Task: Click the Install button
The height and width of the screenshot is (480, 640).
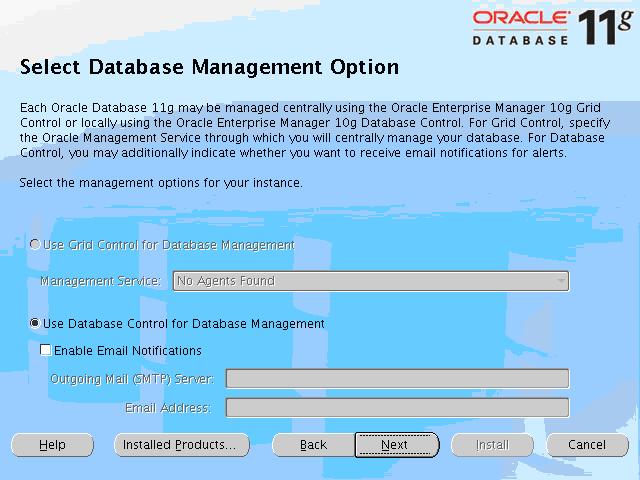Action: coord(492,444)
